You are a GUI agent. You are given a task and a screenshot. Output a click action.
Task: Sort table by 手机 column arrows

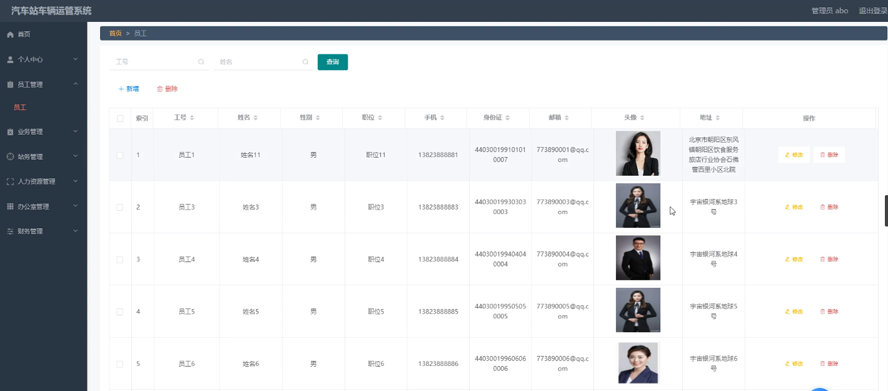click(442, 118)
